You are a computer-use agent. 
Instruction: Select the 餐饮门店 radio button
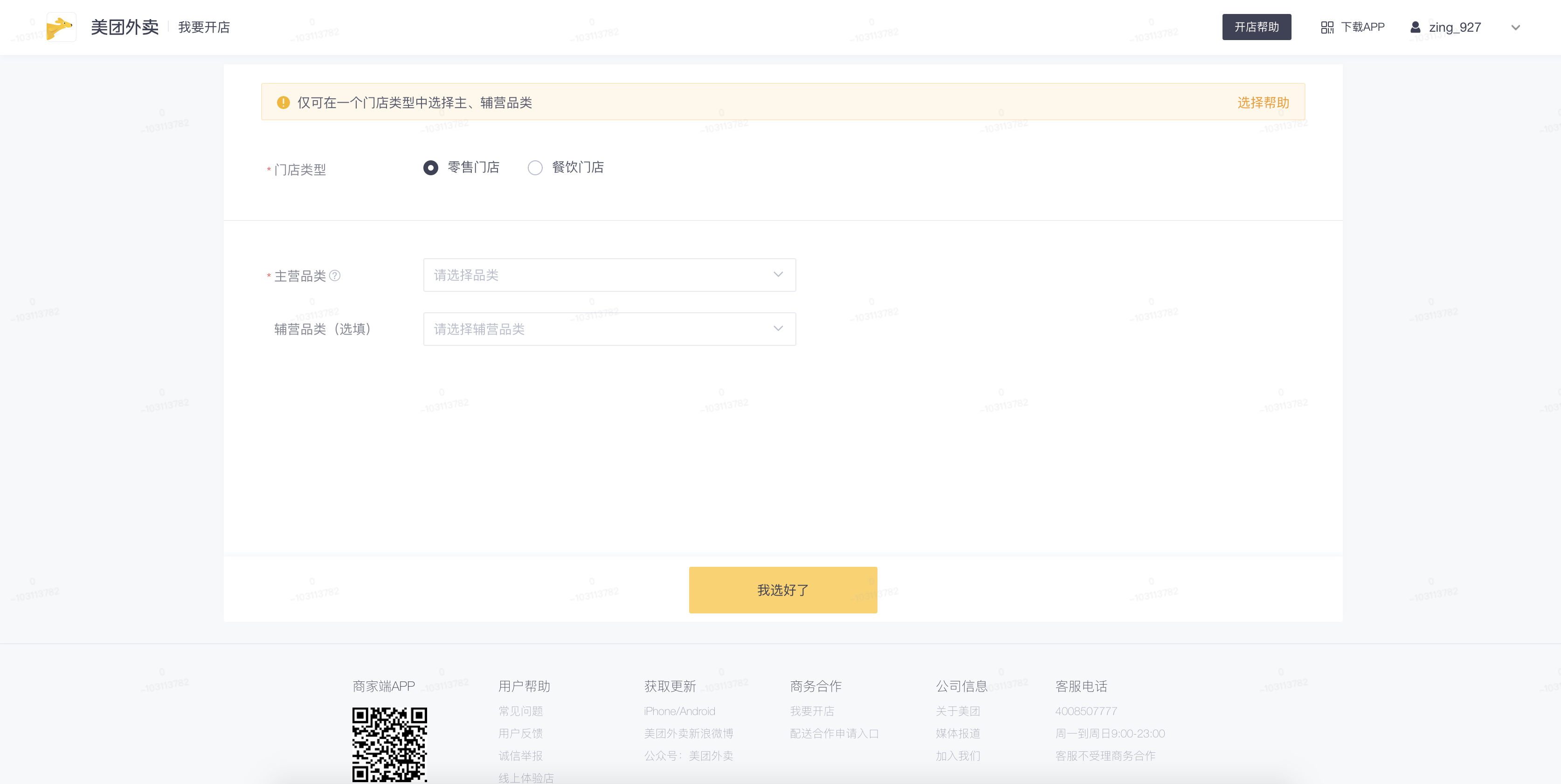coord(535,168)
